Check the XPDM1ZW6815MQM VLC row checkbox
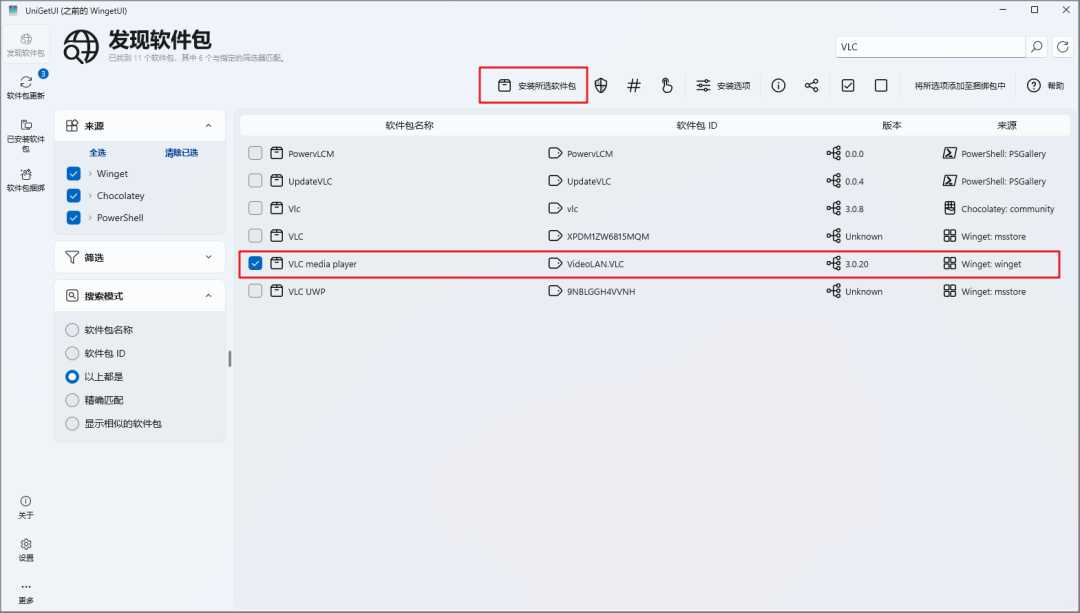This screenshot has height=613, width=1080. pyautogui.click(x=256, y=236)
